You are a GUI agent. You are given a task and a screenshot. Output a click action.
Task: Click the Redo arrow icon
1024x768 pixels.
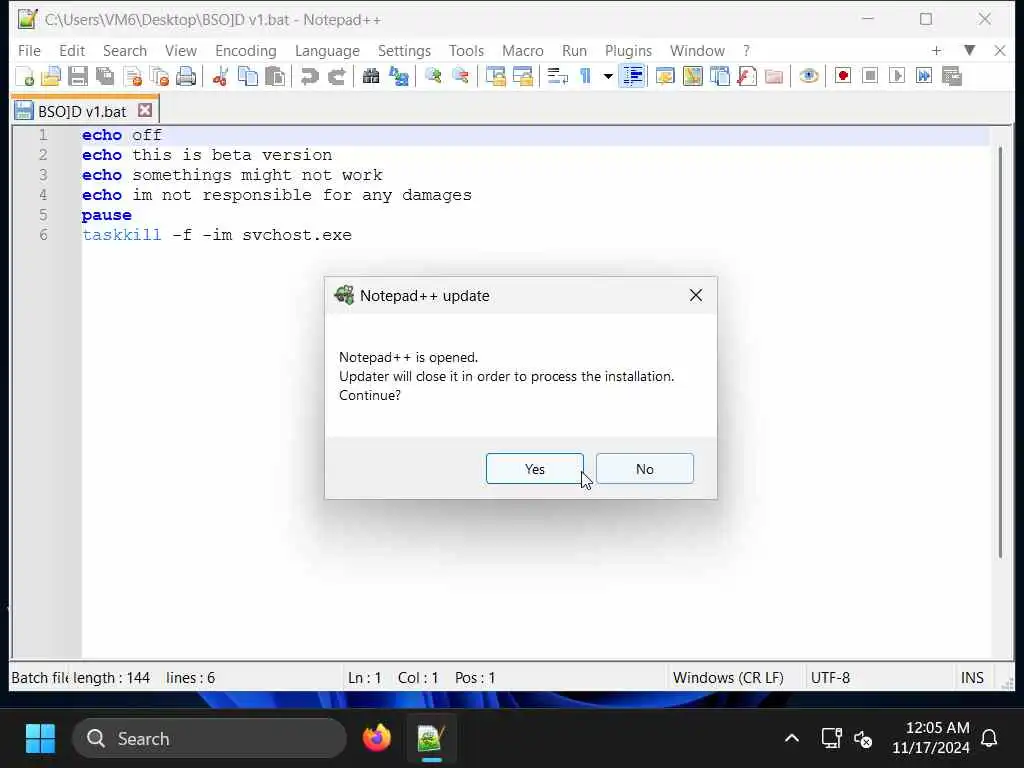pyautogui.click(x=336, y=76)
